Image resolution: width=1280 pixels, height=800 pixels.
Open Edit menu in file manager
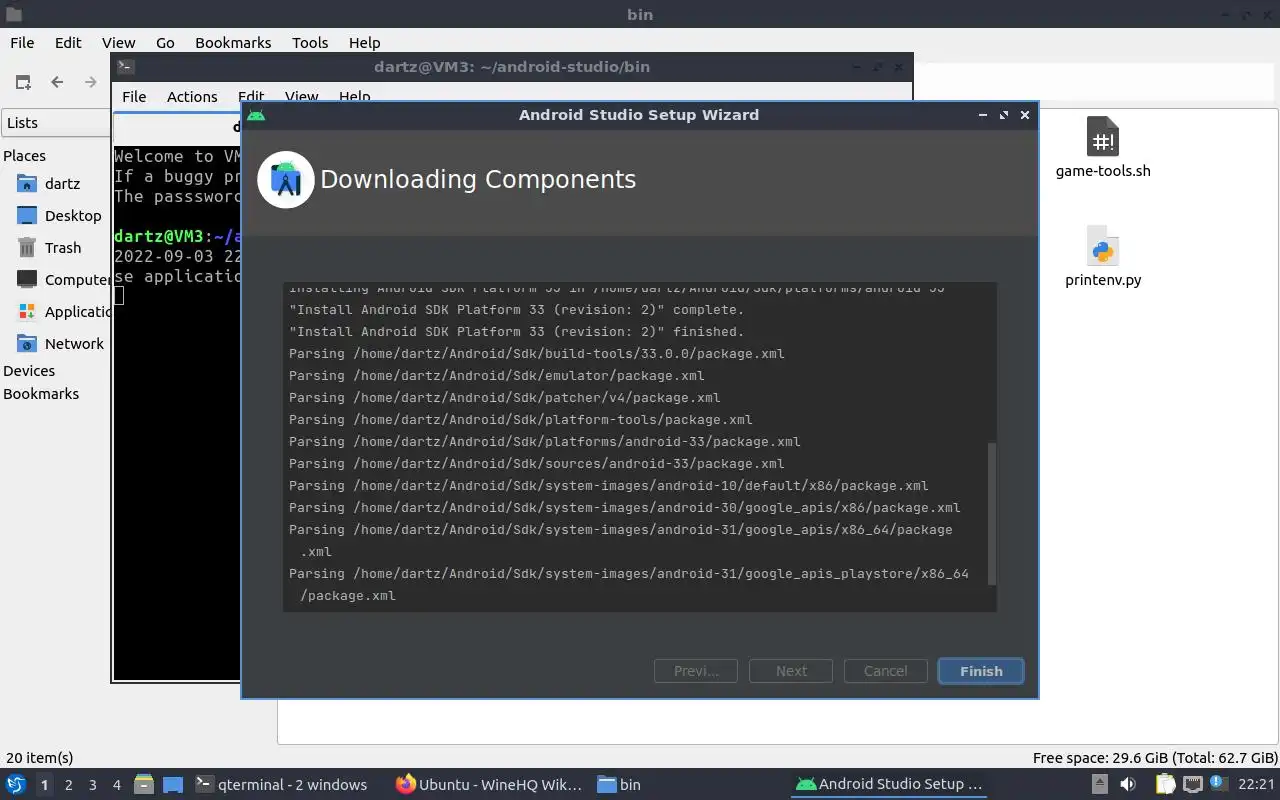68,42
